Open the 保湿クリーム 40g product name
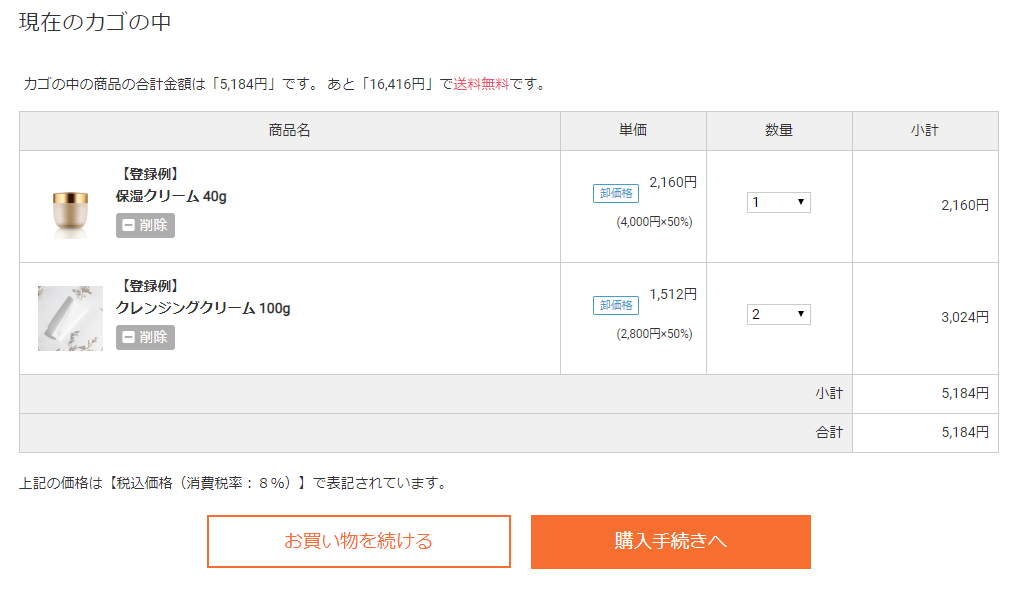The width and height of the screenshot is (1023, 596). (x=171, y=196)
